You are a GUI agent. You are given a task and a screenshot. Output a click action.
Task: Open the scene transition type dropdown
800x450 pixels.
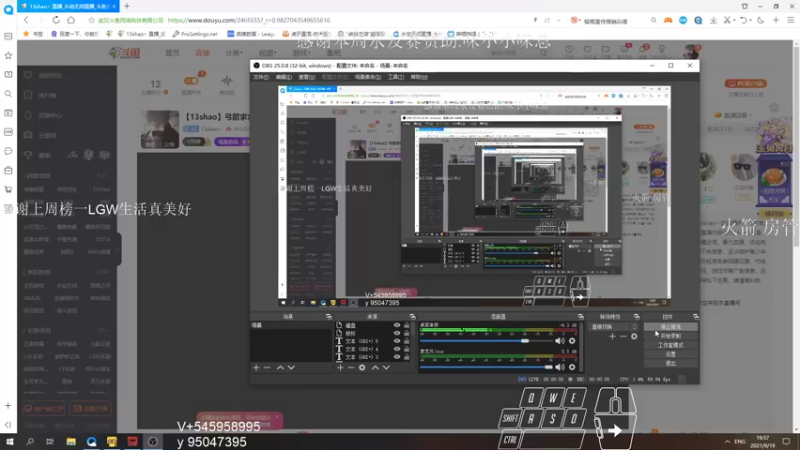click(x=614, y=327)
